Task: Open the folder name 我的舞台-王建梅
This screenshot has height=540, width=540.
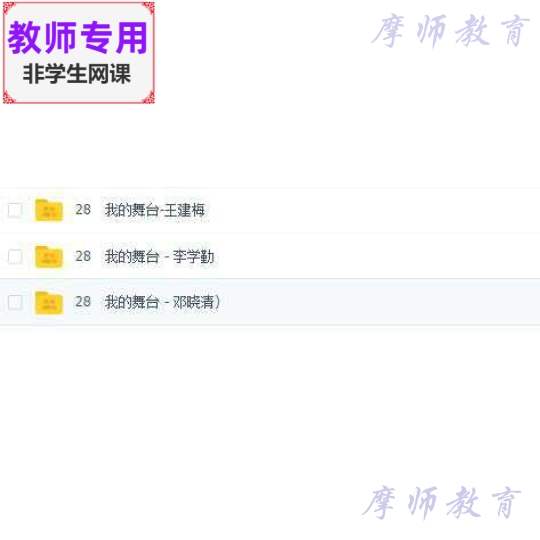Action: 155,210
